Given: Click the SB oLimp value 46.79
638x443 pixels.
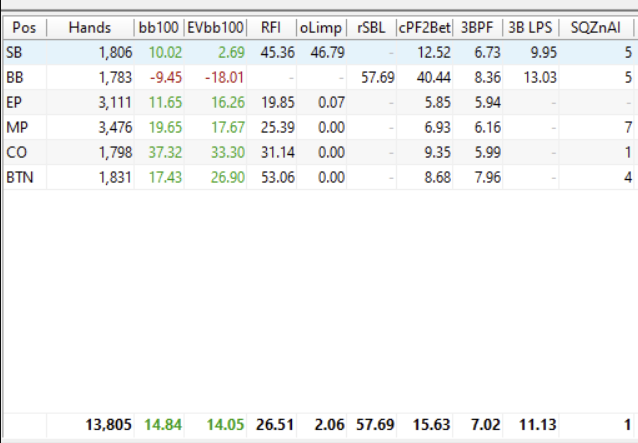Looking at the screenshot, I should point(328,52).
